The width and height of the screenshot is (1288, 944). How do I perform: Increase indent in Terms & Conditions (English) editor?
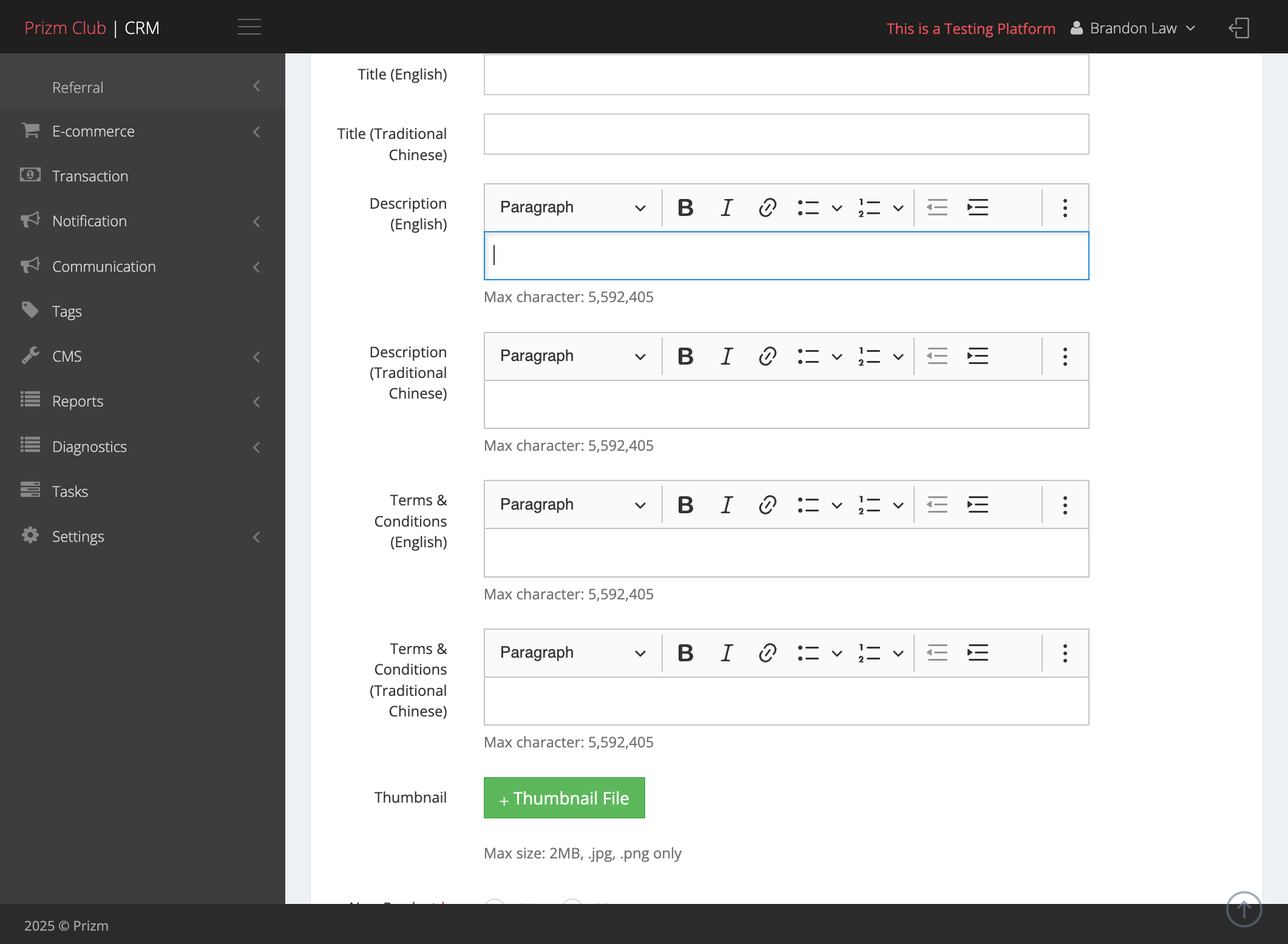[978, 505]
